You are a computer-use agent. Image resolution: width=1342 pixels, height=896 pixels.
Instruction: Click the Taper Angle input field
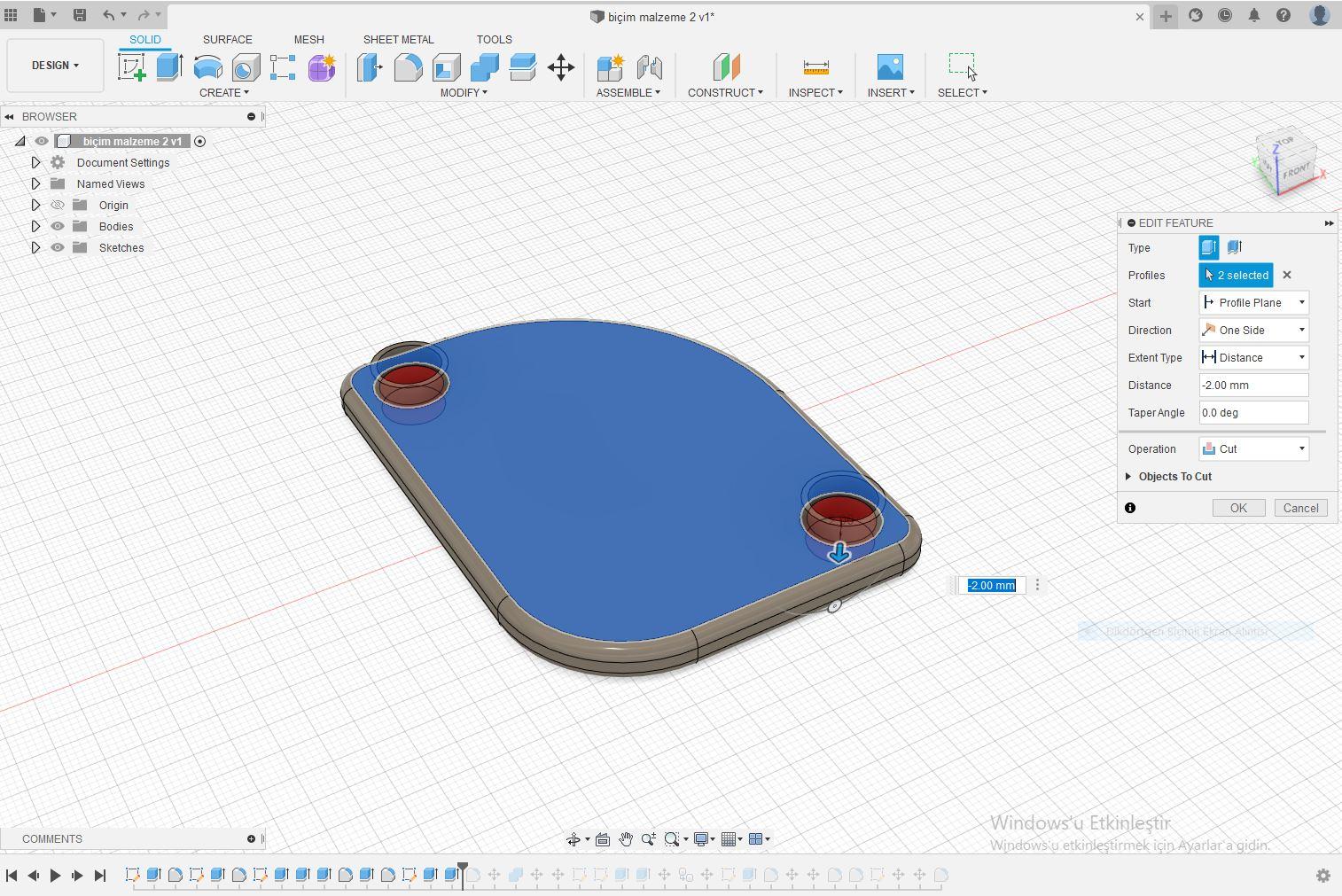[1252, 413]
